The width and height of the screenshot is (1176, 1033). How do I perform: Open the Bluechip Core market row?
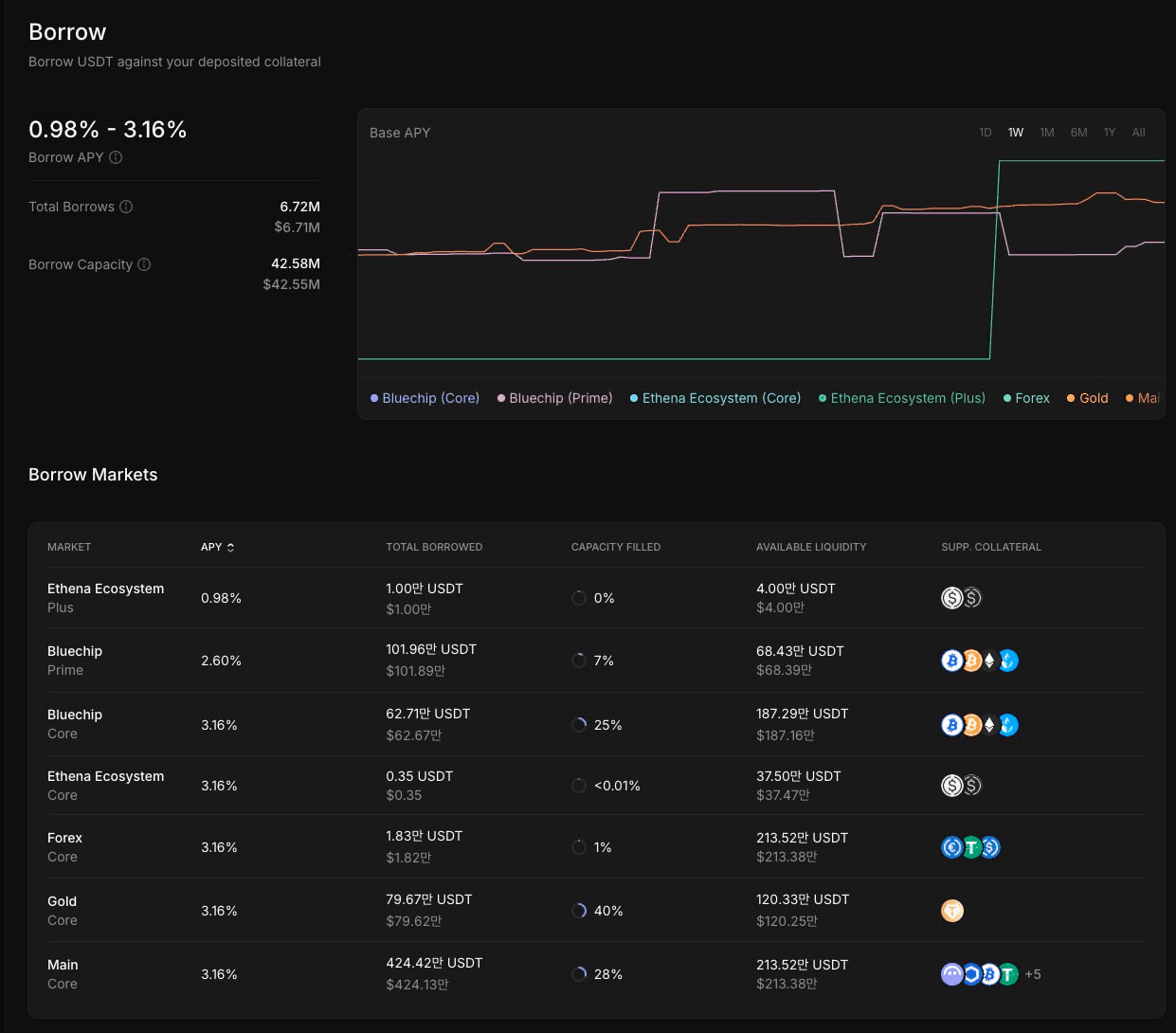point(596,724)
